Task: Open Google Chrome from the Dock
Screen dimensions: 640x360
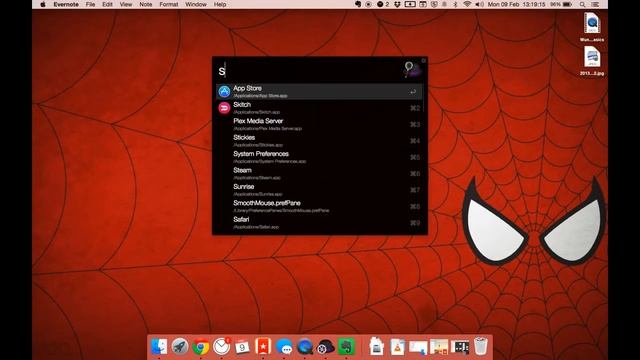Action: coord(200,347)
